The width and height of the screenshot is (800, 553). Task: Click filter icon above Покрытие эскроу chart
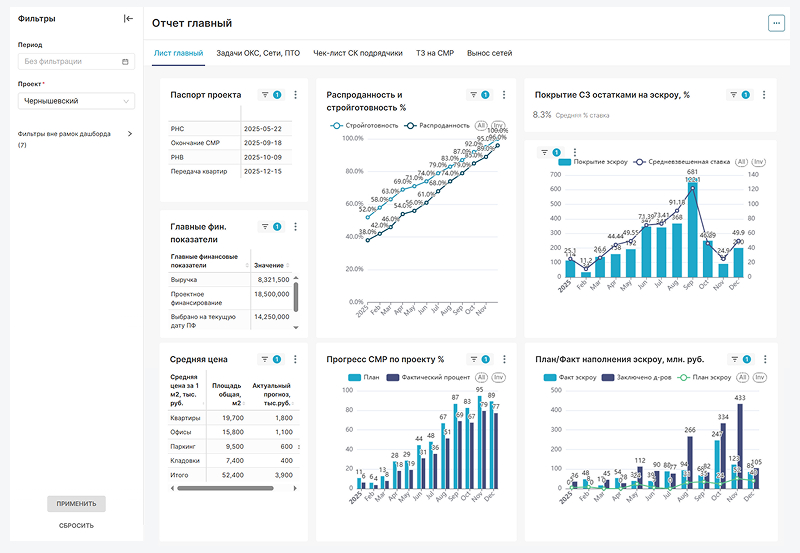(544, 152)
